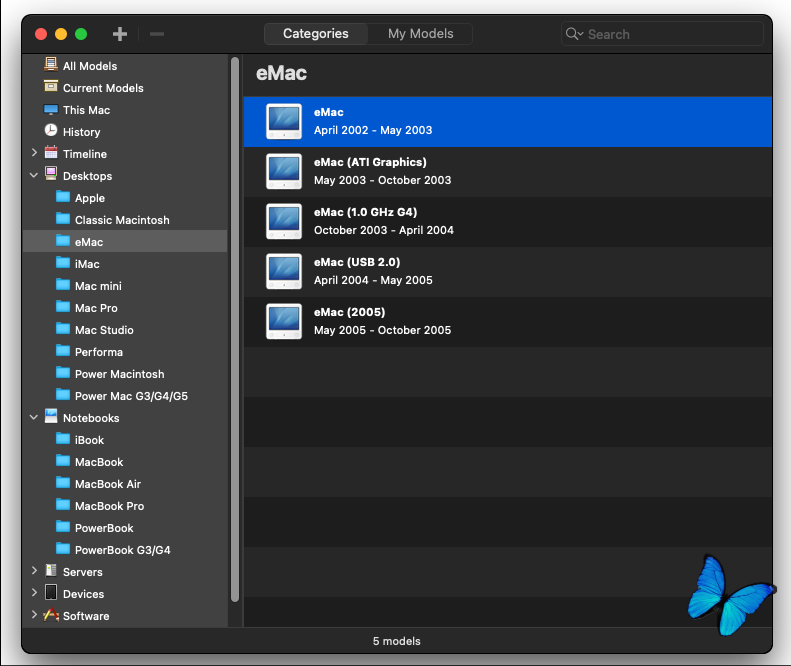
Task: Click the PowerBook folder icon
Action: [63, 526]
